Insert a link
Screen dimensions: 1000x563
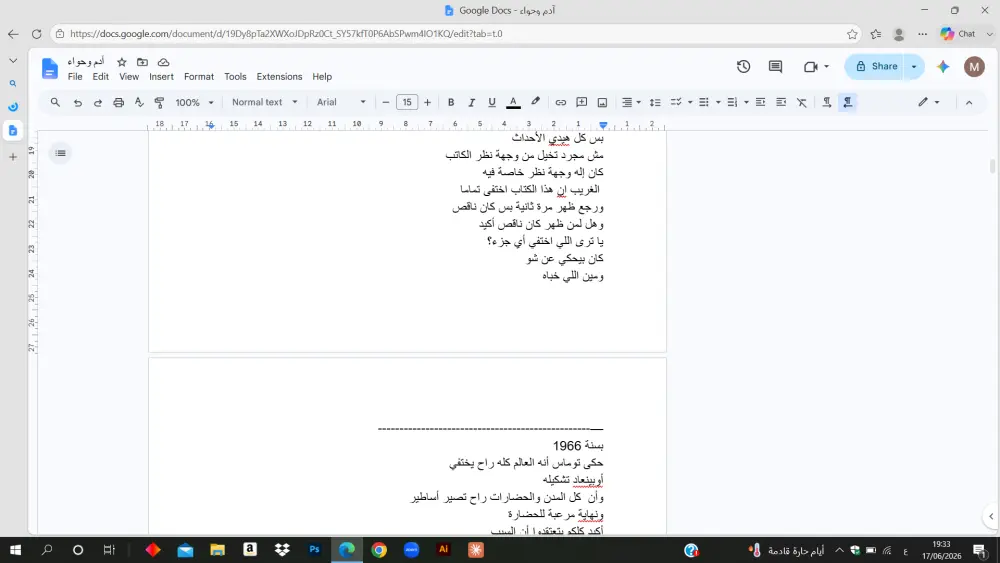pyautogui.click(x=560, y=102)
